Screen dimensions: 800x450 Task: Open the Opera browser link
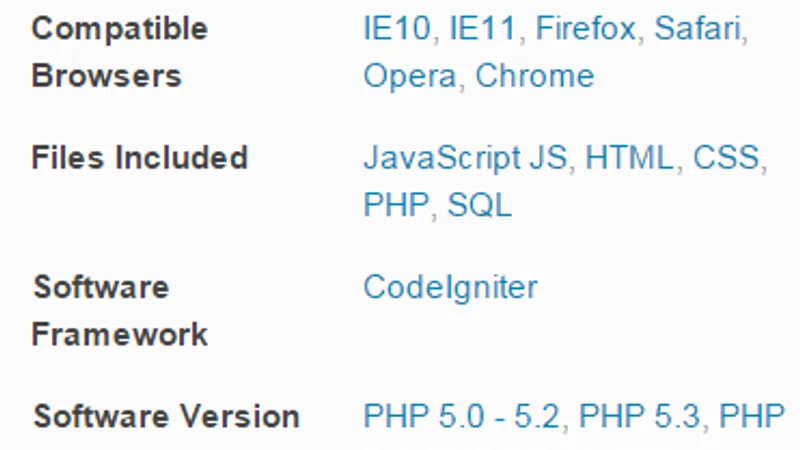tap(410, 77)
